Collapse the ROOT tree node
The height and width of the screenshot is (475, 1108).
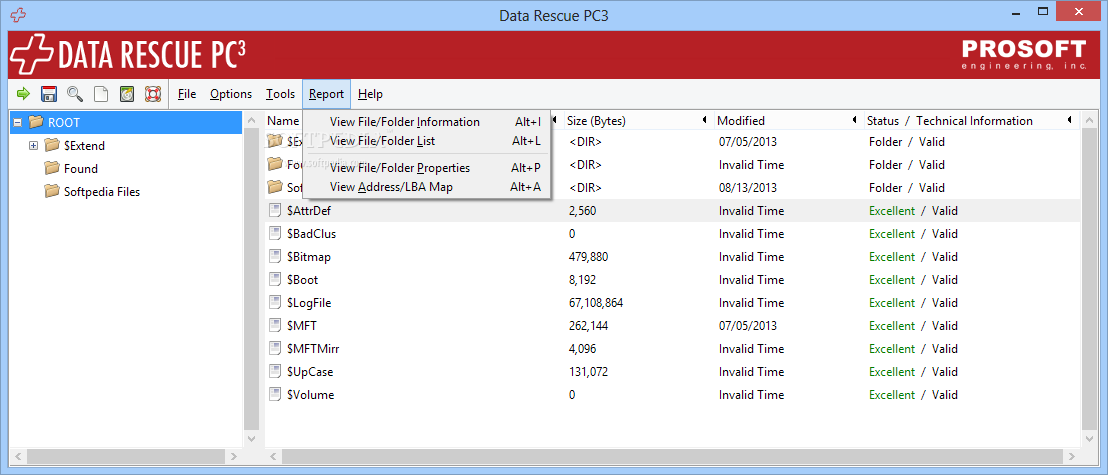[x=18, y=122]
